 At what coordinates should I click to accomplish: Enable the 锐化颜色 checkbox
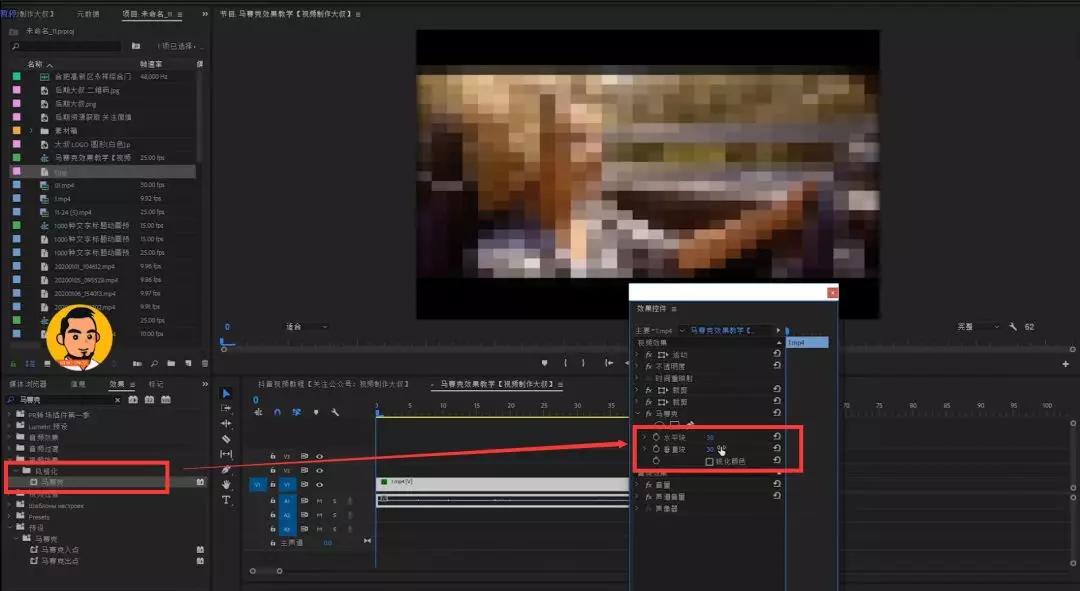pos(709,462)
